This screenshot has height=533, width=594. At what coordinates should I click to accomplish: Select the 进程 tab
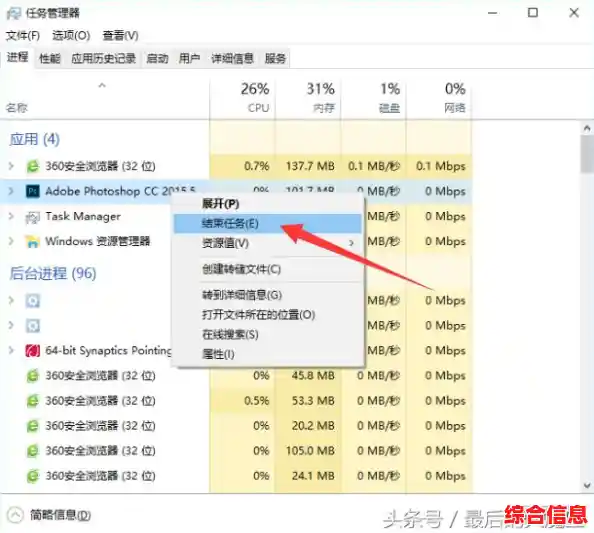[x=17, y=58]
